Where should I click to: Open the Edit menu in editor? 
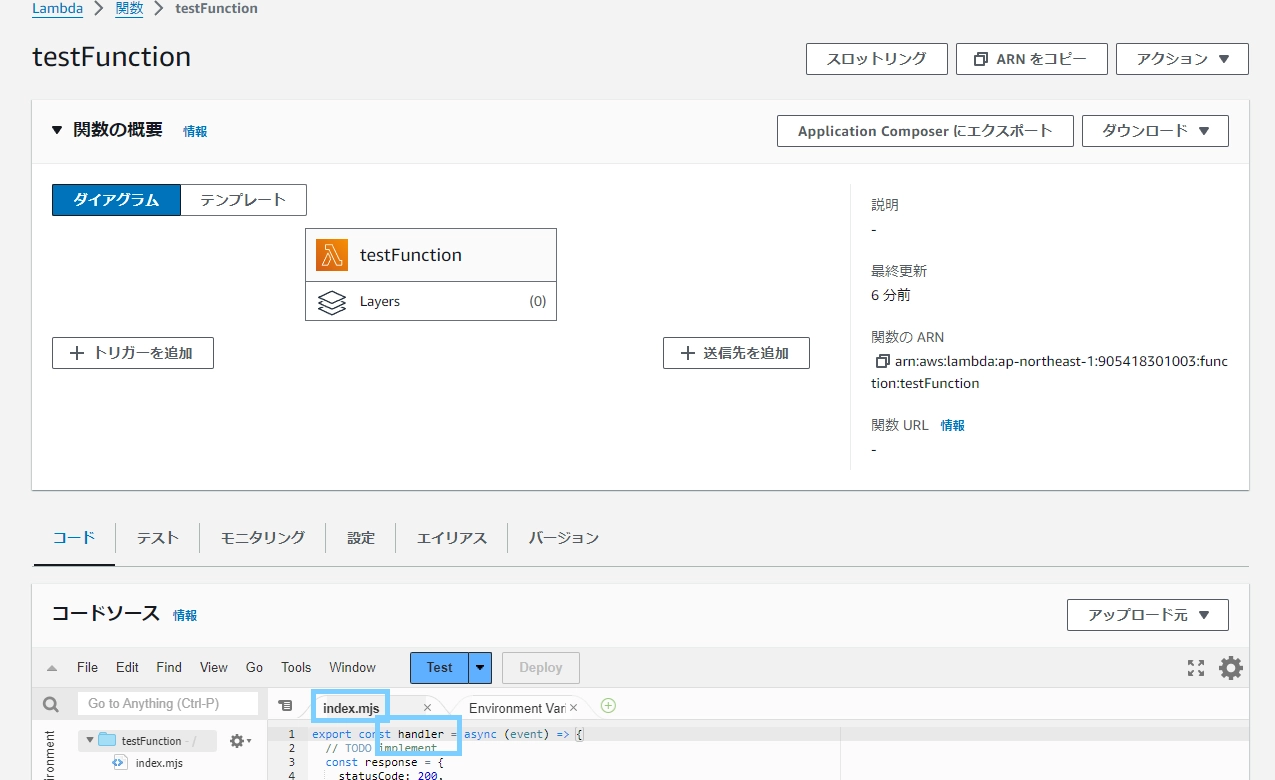[127, 667]
